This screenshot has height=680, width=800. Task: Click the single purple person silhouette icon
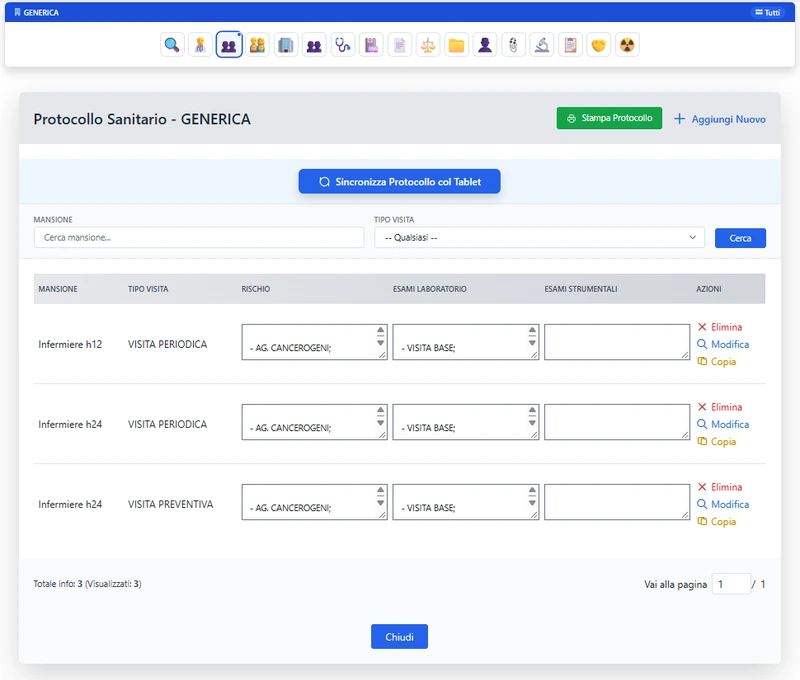point(485,45)
